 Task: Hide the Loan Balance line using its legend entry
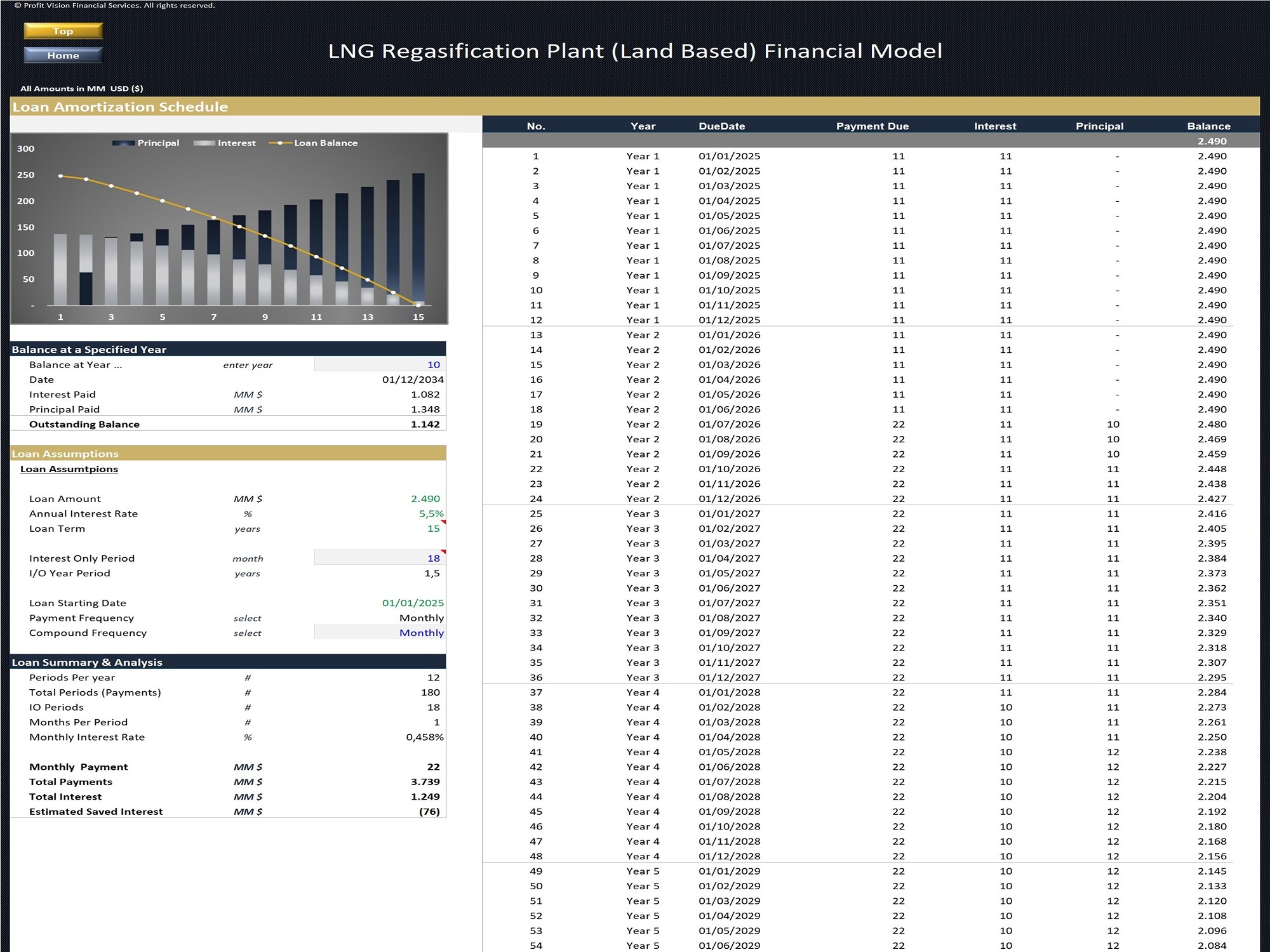(x=325, y=143)
